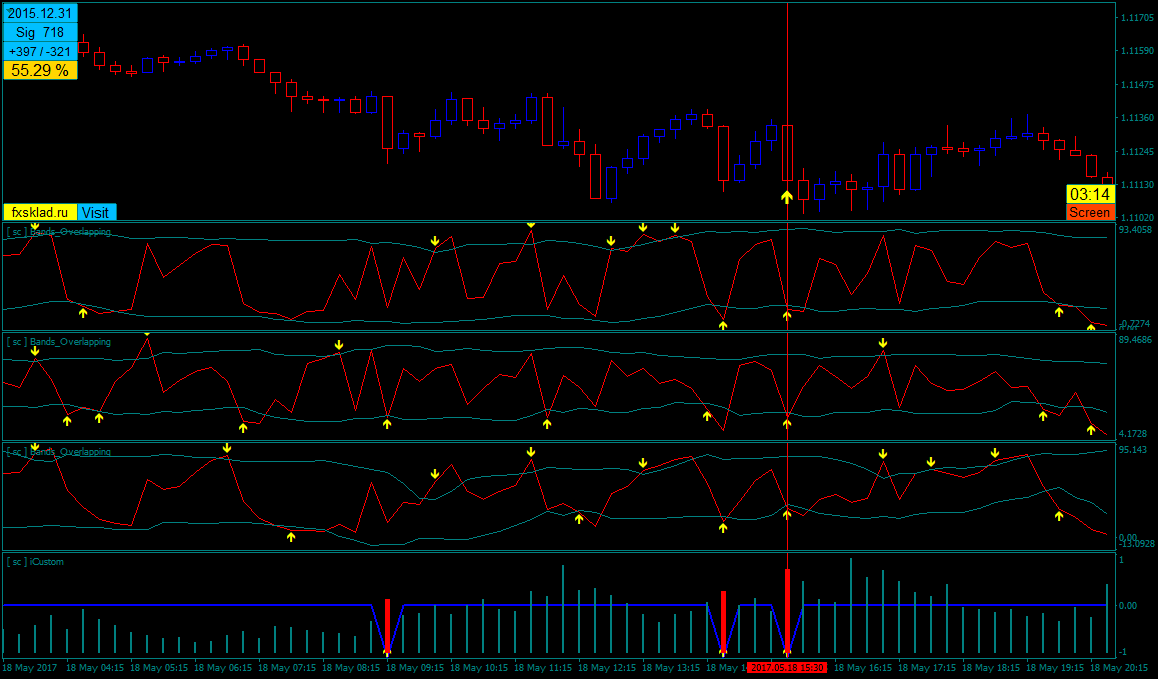Click the fxsklad.ru yellow label
Image resolution: width=1158 pixels, height=679 pixels.
tap(41, 212)
